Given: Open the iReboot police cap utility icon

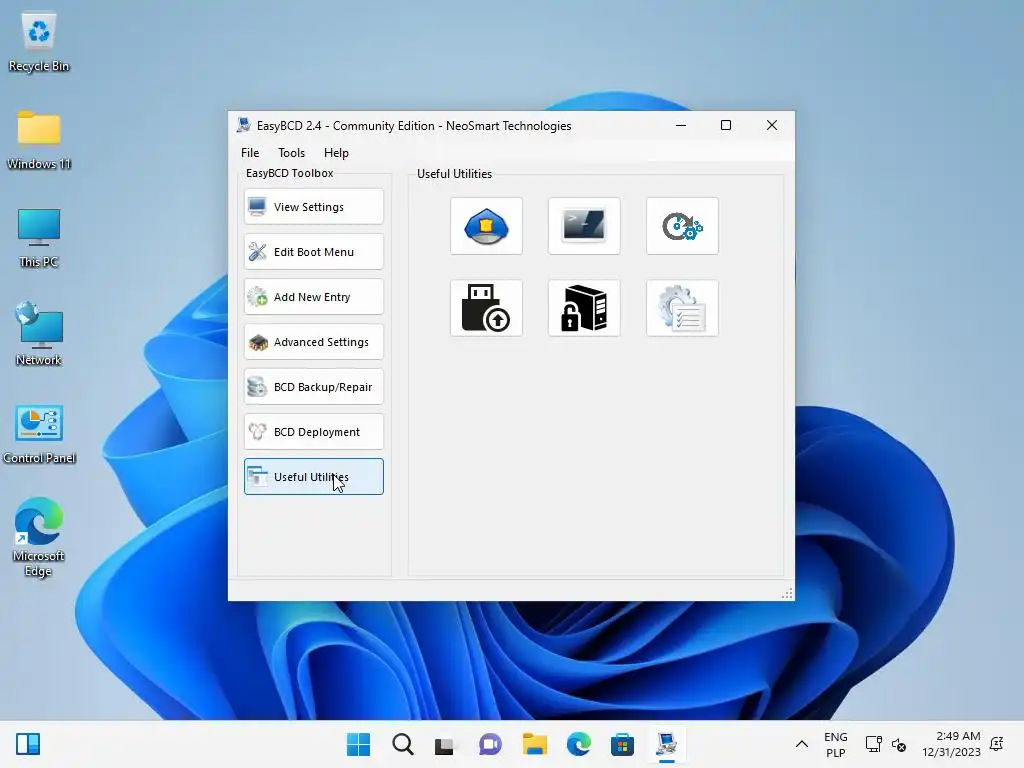Looking at the screenshot, I should 486,226.
